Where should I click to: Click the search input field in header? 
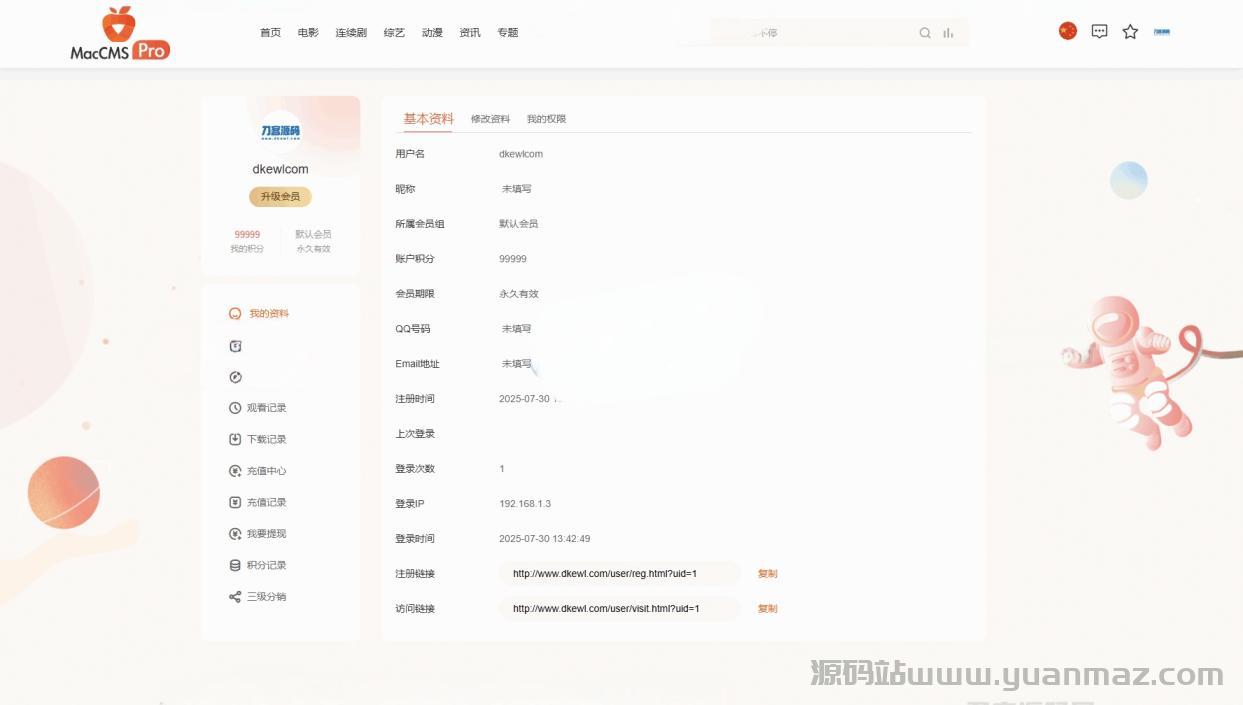(x=820, y=33)
